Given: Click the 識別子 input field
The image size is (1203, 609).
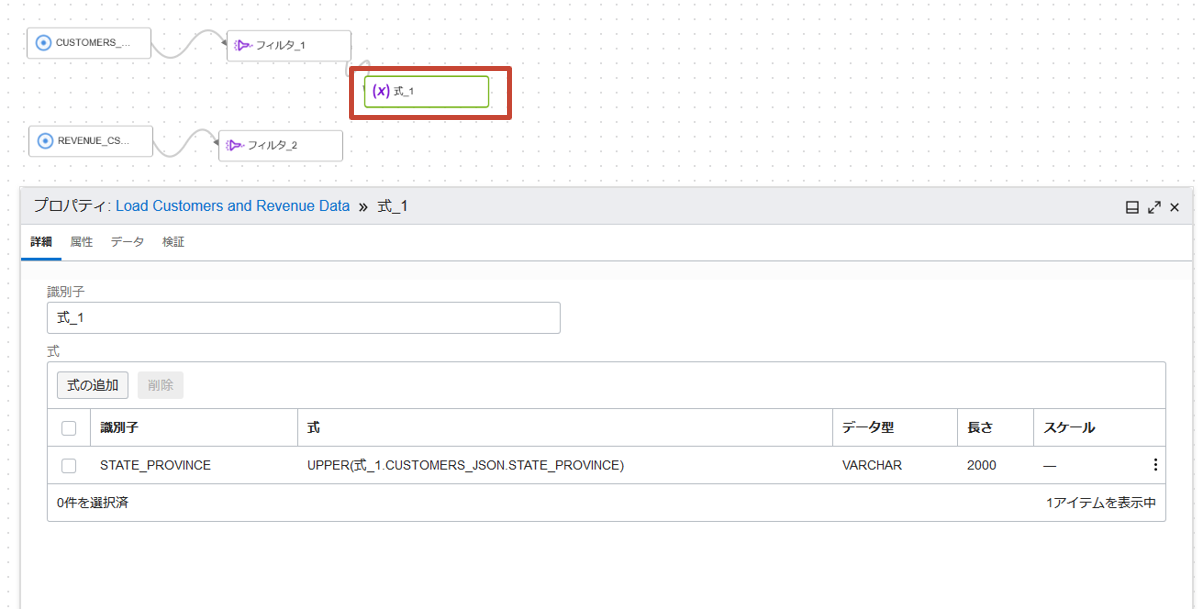Looking at the screenshot, I should click(303, 318).
